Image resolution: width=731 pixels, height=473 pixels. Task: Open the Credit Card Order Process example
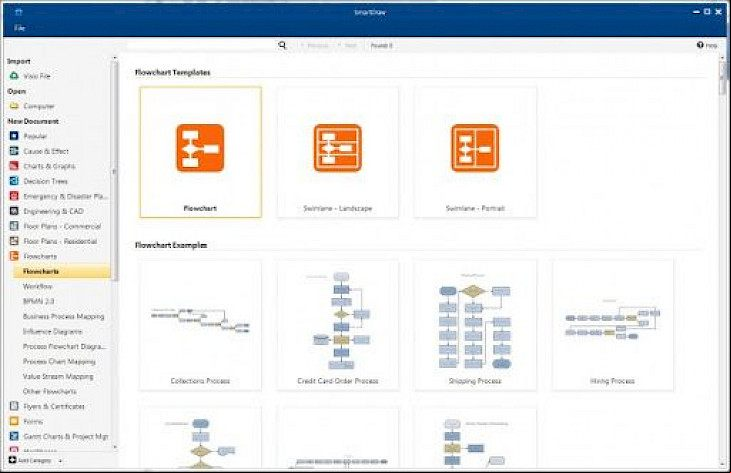(x=338, y=325)
